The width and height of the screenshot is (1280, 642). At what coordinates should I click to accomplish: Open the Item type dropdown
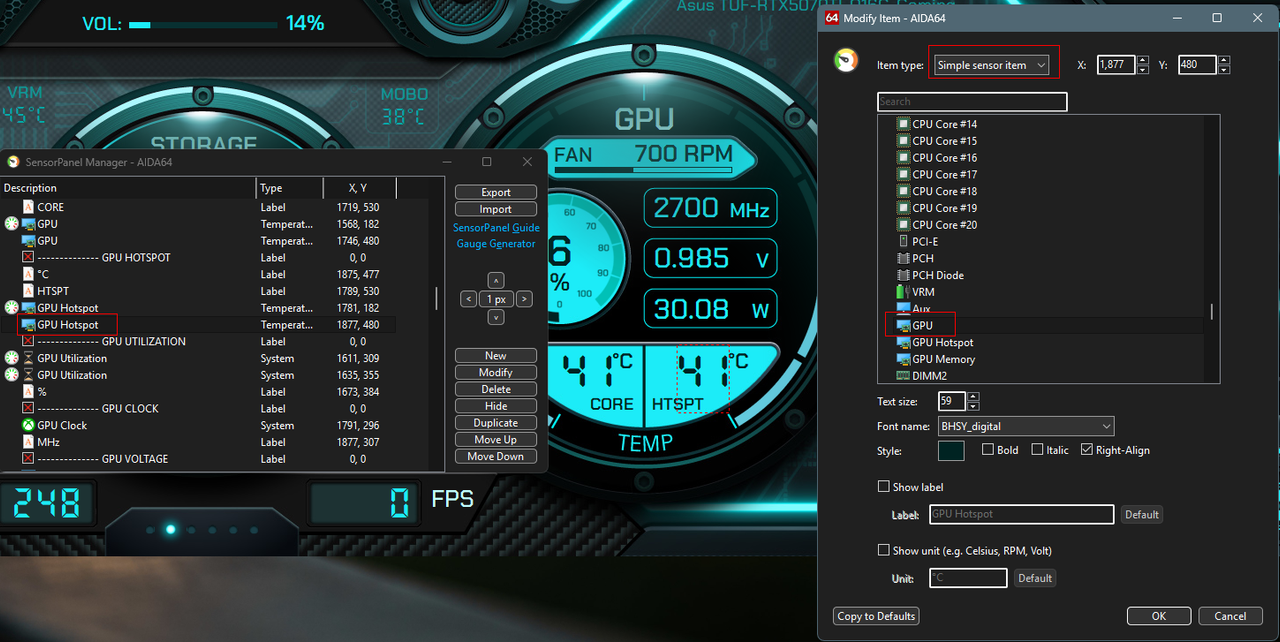990,65
